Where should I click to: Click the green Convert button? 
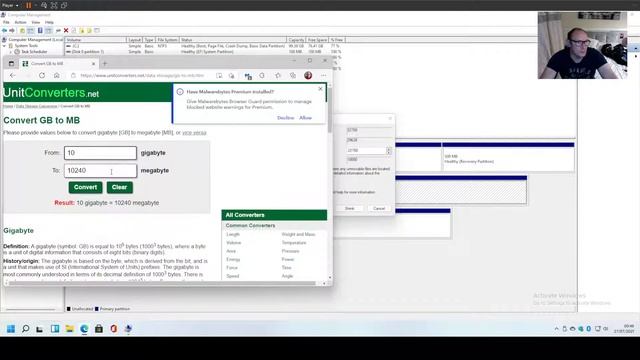[x=85, y=187]
